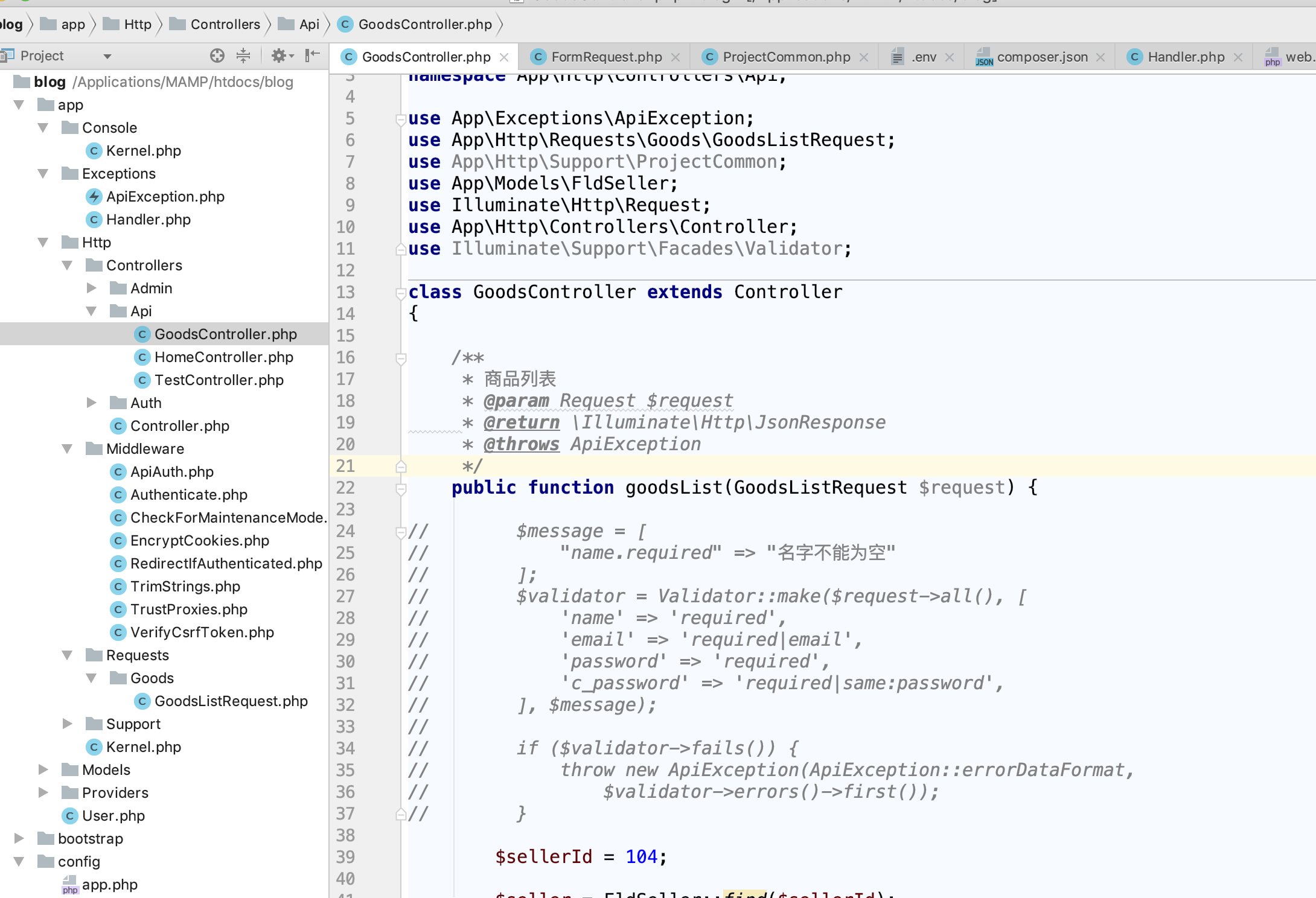1316x898 pixels.
Task: Open the Project view dropdown
Action: point(107,57)
